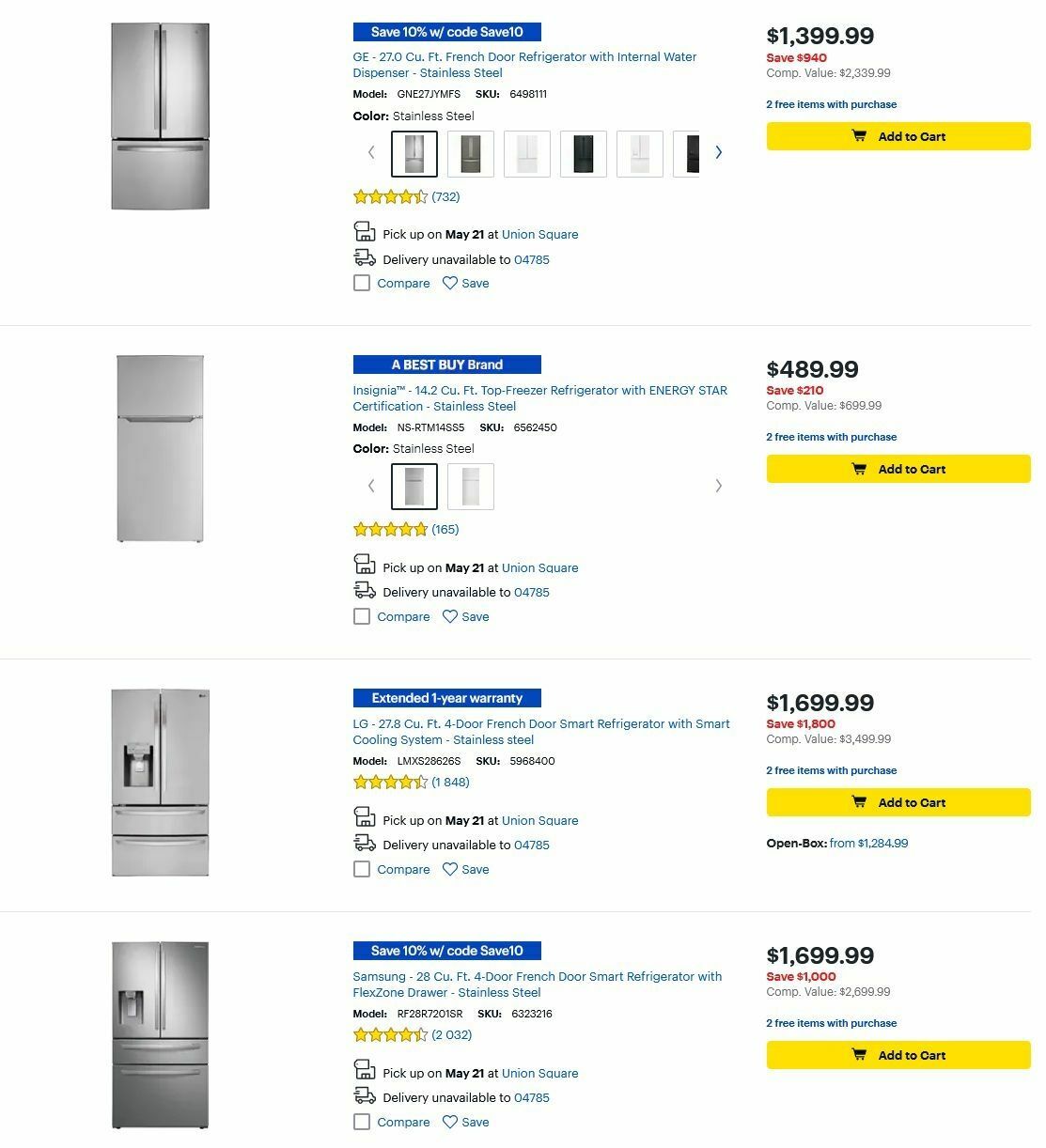Check the Compare box for the Samsung refrigerator
The width and height of the screenshot is (1046, 1148).
[362, 1122]
